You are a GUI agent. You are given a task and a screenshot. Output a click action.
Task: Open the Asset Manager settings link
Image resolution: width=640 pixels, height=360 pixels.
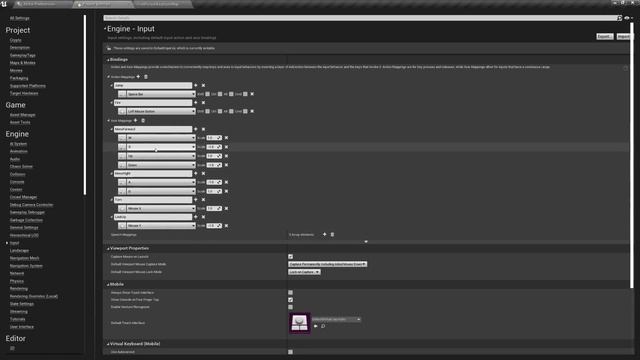pyautogui.click(x=22, y=115)
